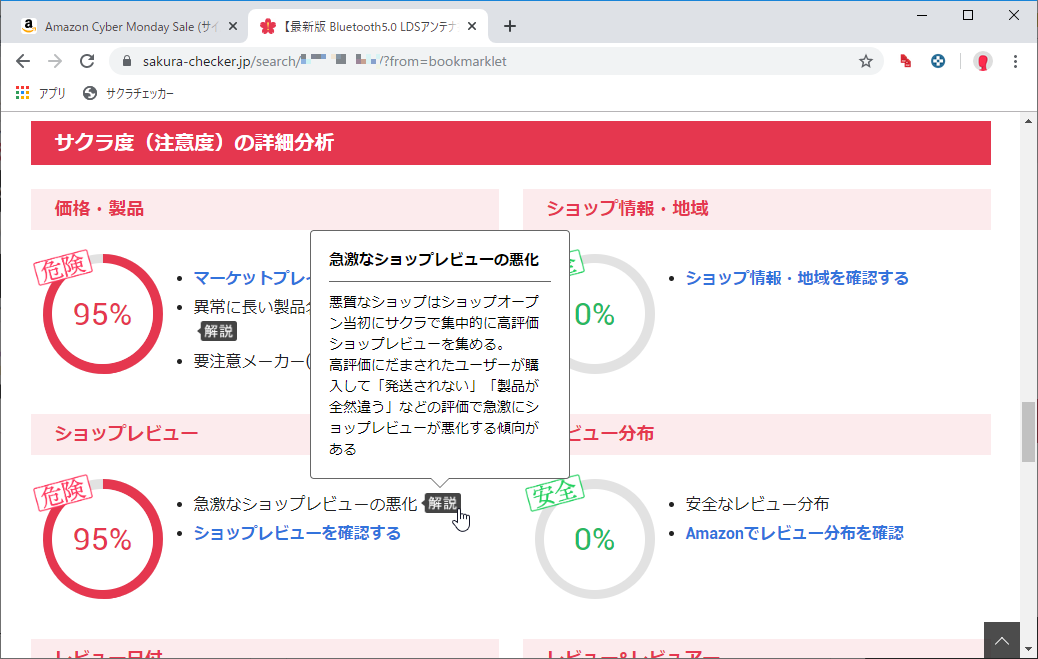Screen dimensions: 1038x659
Task: Click the blue globe extension icon
Action: [938, 60]
